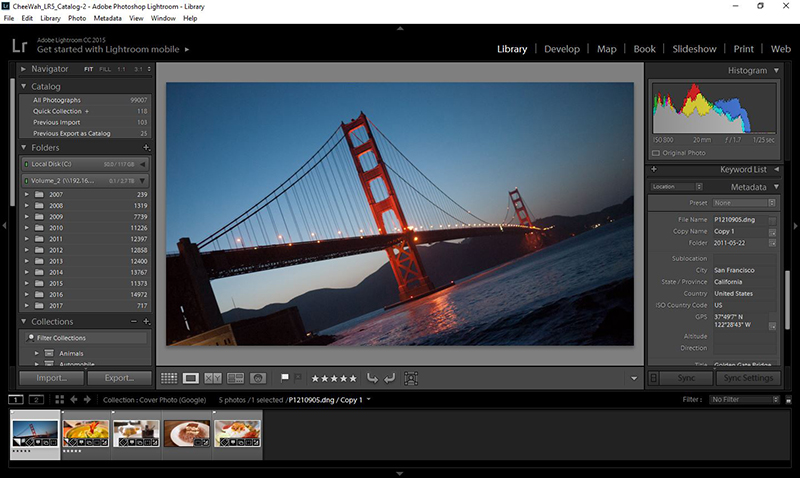Screen dimensions: 800x478
Task: Open the Print module
Action: 743,49
